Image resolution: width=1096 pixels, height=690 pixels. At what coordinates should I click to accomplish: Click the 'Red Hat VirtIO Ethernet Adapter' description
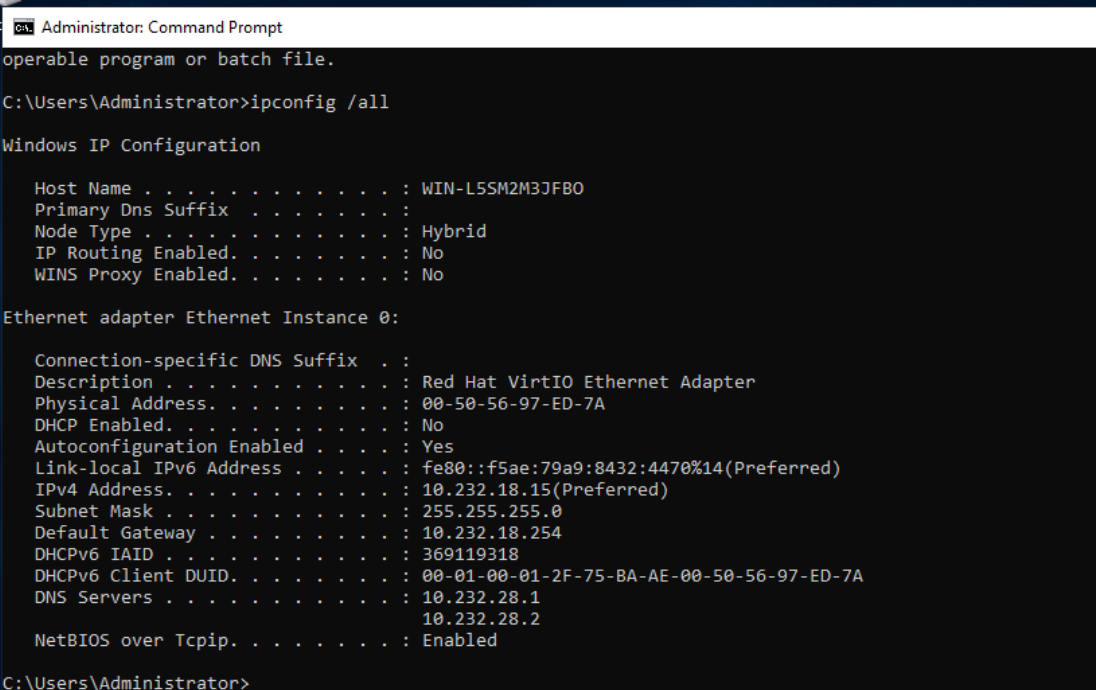click(588, 382)
